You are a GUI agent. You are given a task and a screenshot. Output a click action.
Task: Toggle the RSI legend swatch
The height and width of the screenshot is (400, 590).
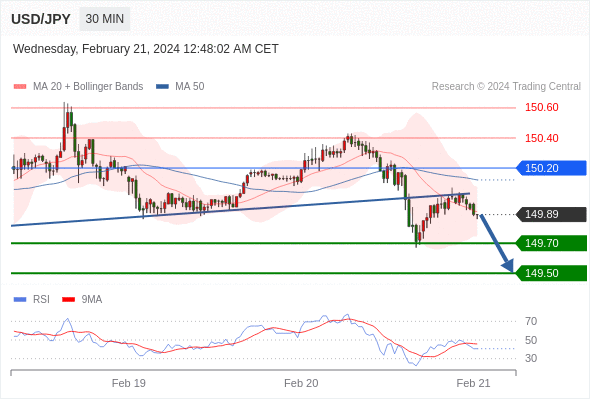click(x=20, y=300)
